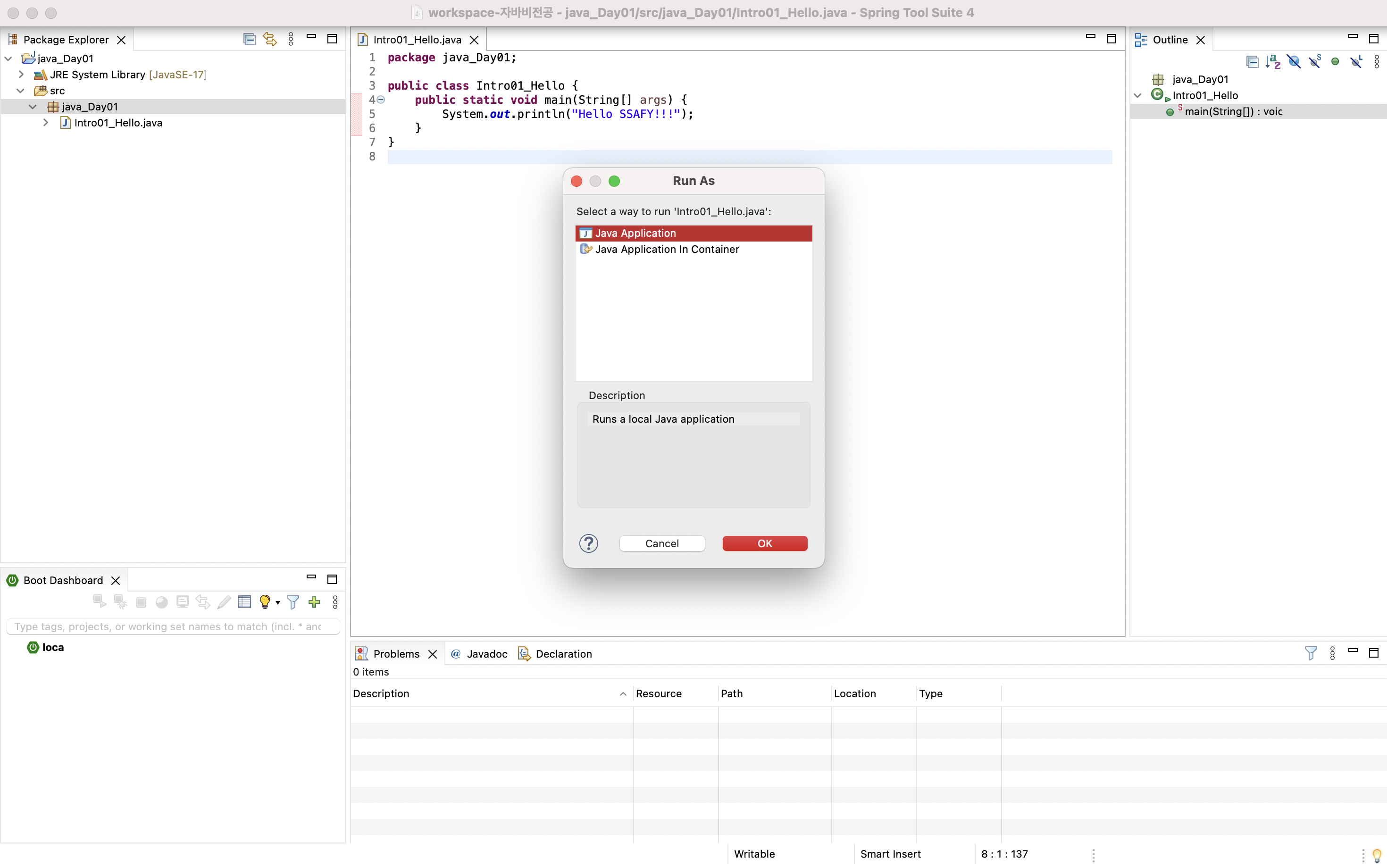The image size is (1387, 868).
Task: Switch to the Javadoc tab
Action: (x=479, y=654)
